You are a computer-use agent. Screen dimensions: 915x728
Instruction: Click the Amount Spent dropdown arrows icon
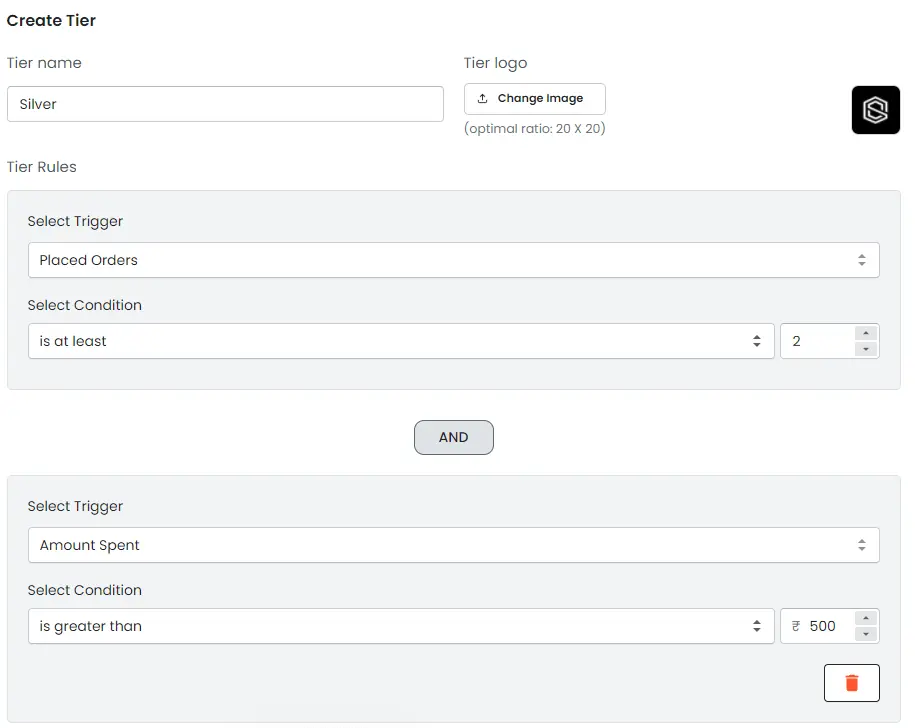861,545
